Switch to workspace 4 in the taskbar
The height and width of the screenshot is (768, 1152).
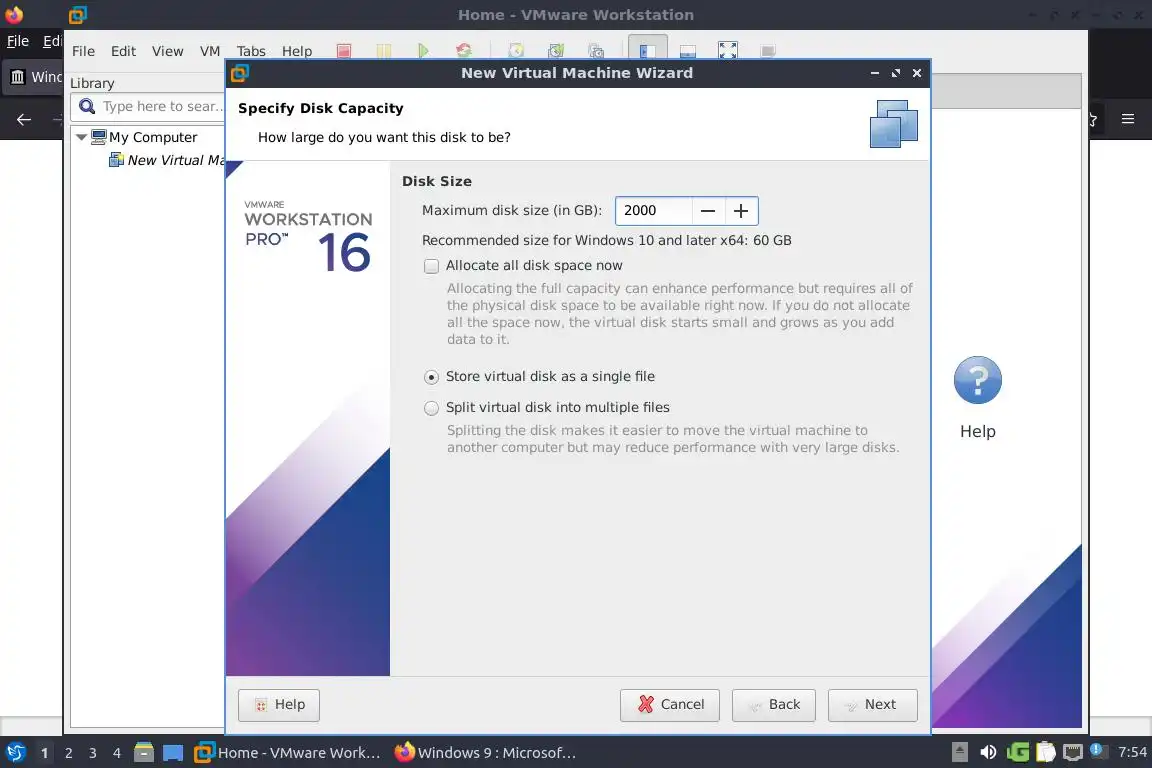click(116, 753)
